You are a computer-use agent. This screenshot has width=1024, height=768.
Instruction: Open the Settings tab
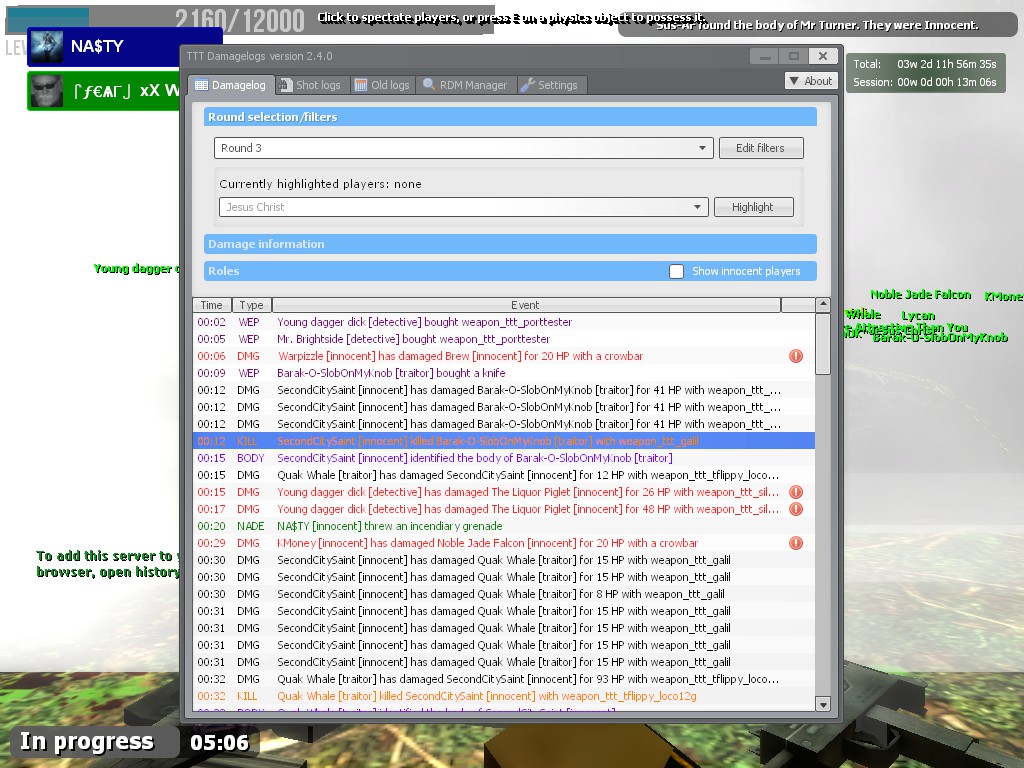(551, 85)
